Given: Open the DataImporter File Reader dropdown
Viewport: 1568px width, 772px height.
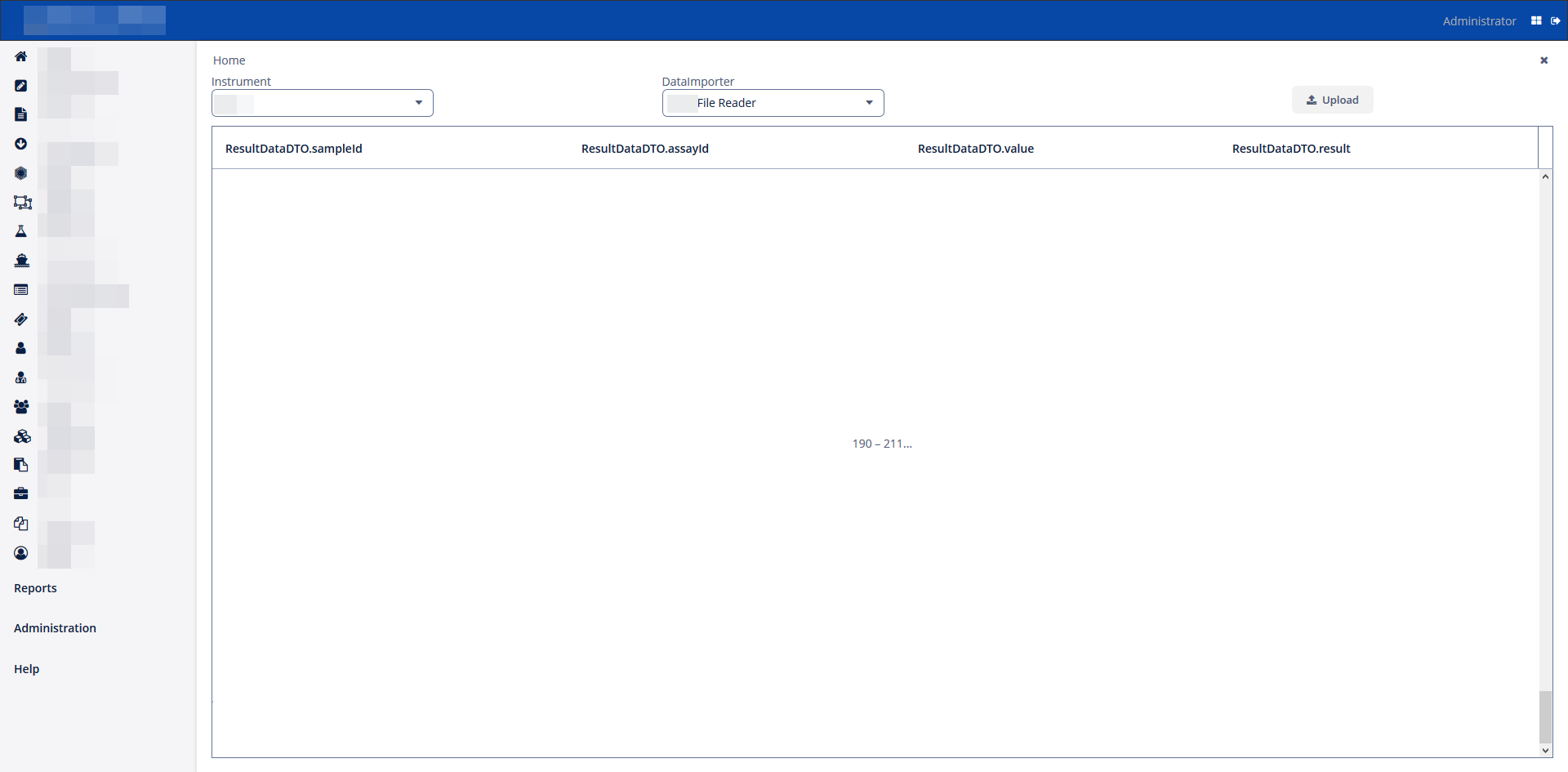Looking at the screenshot, I should [x=773, y=103].
